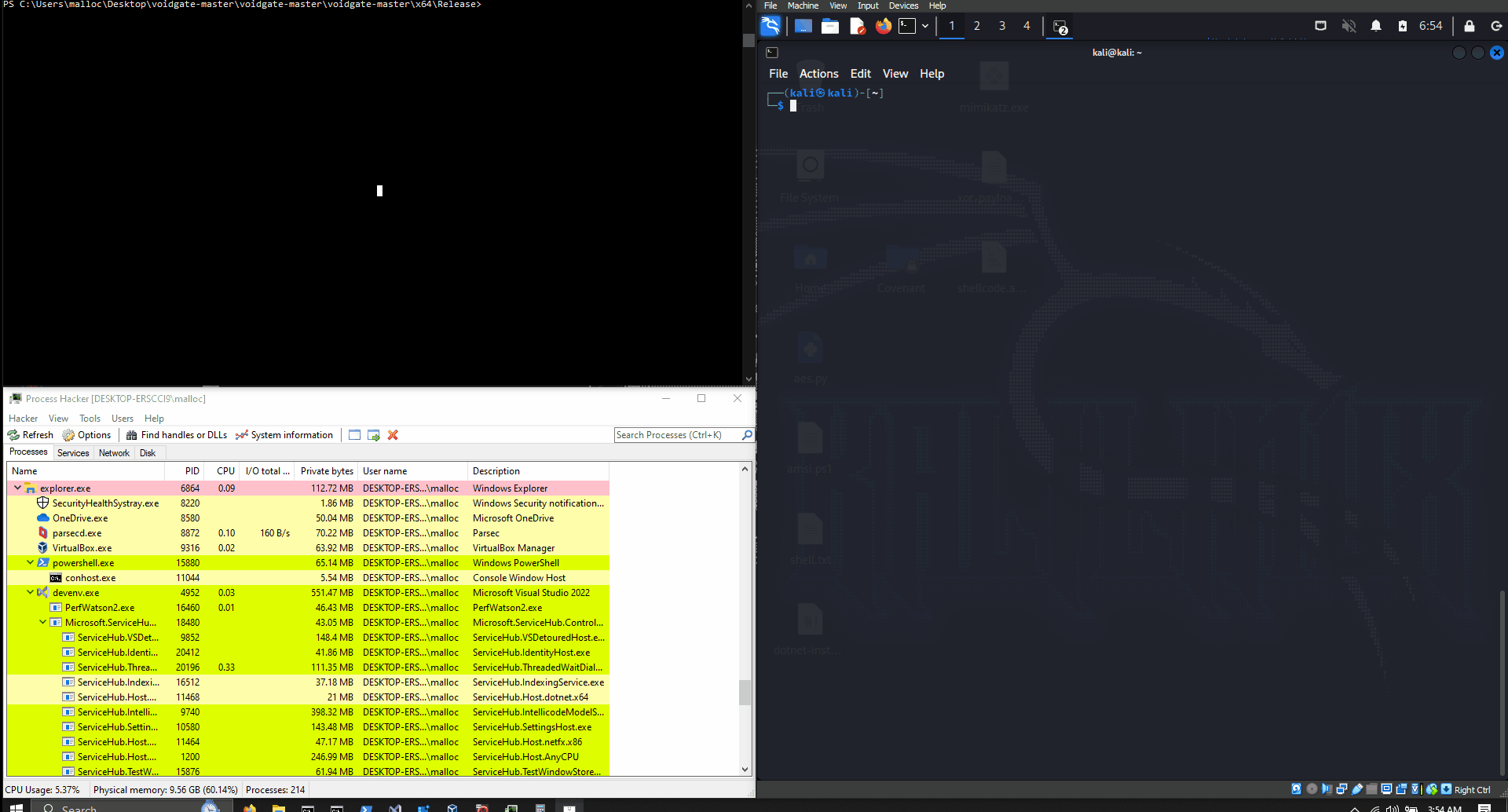Open the VirtualBox Input menu
This screenshot has width=1508, height=812.
pos(868,5)
